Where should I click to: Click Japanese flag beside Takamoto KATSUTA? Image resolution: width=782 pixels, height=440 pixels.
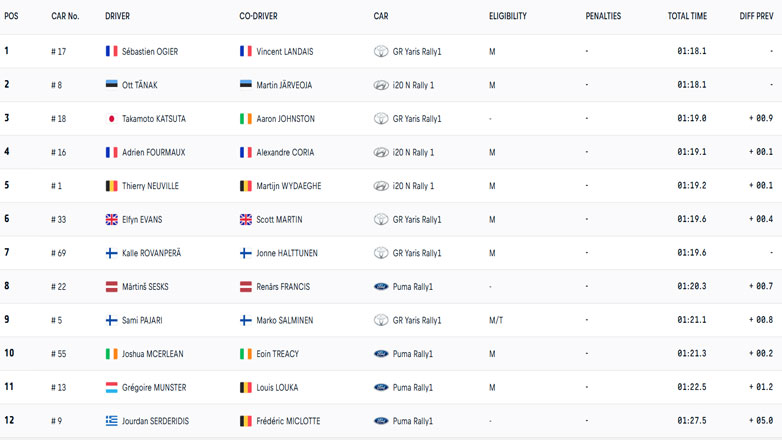111,118
